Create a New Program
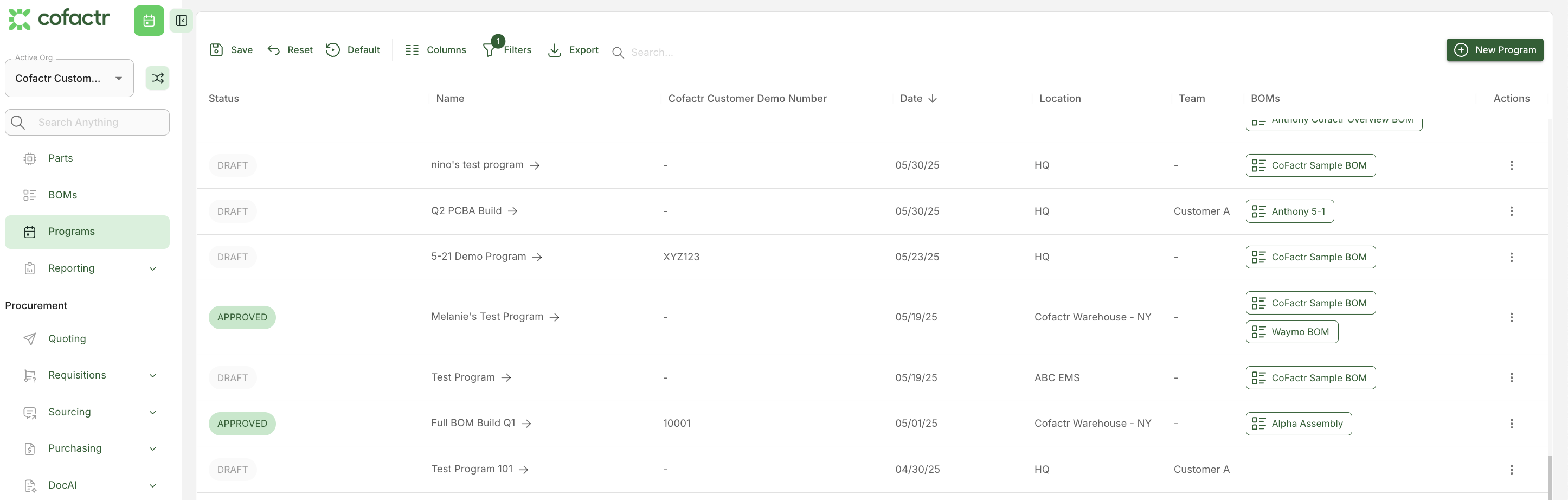The height and width of the screenshot is (500, 1568). 1494,50
